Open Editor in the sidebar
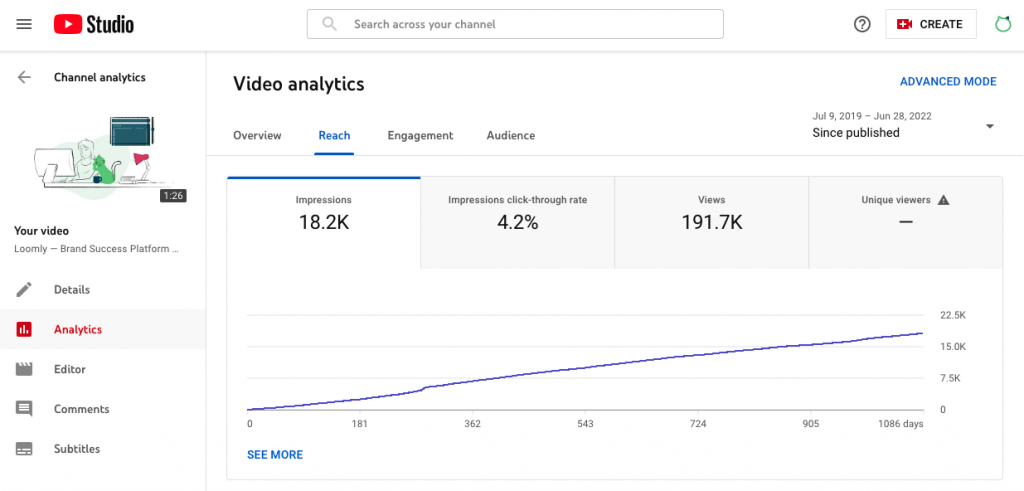Screen dimensions: 1024x491 103,369
